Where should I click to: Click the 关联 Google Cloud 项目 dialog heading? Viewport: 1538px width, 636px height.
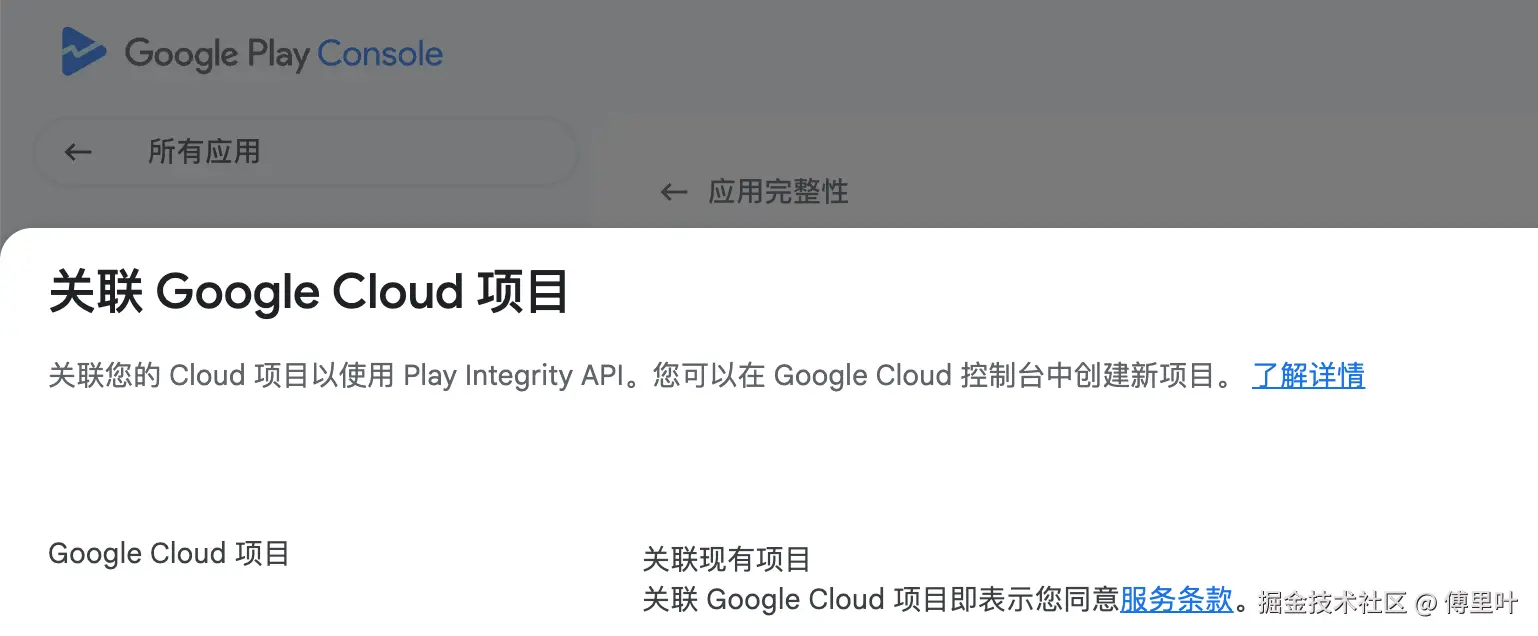tap(309, 294)
